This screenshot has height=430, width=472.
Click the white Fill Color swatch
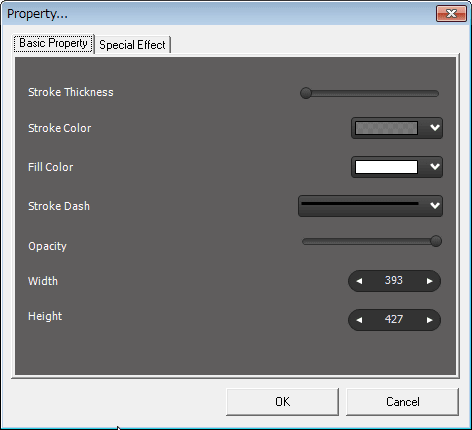click(x=386, y=167)
